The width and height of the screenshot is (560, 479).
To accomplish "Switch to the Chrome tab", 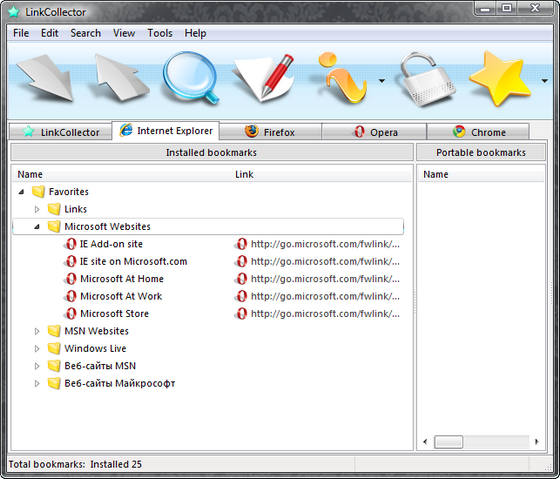I will [x=478, y=132].
